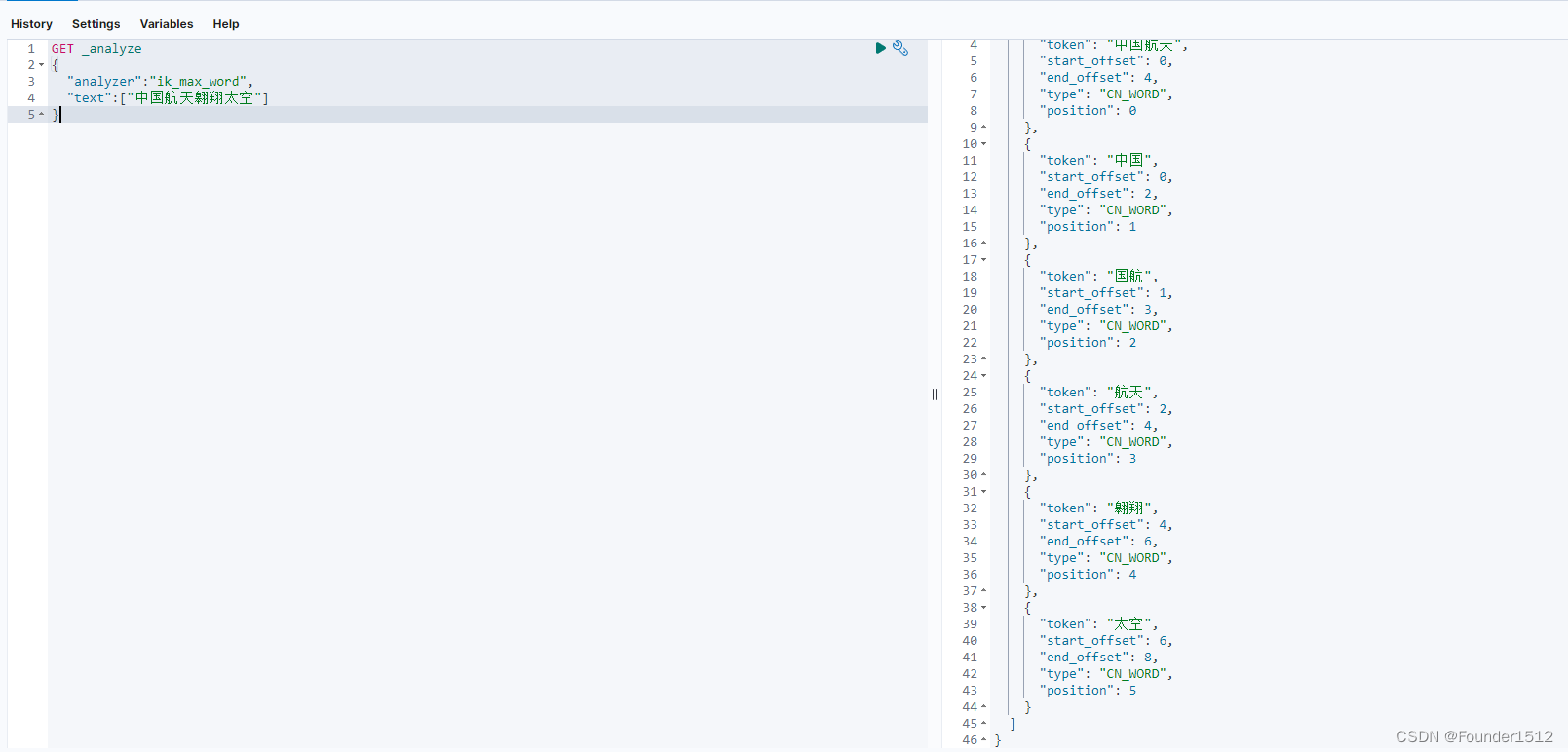The image size is (1568, 752).
Task: Grab the panel divider handle between editor and output
Action: point(935,395)
